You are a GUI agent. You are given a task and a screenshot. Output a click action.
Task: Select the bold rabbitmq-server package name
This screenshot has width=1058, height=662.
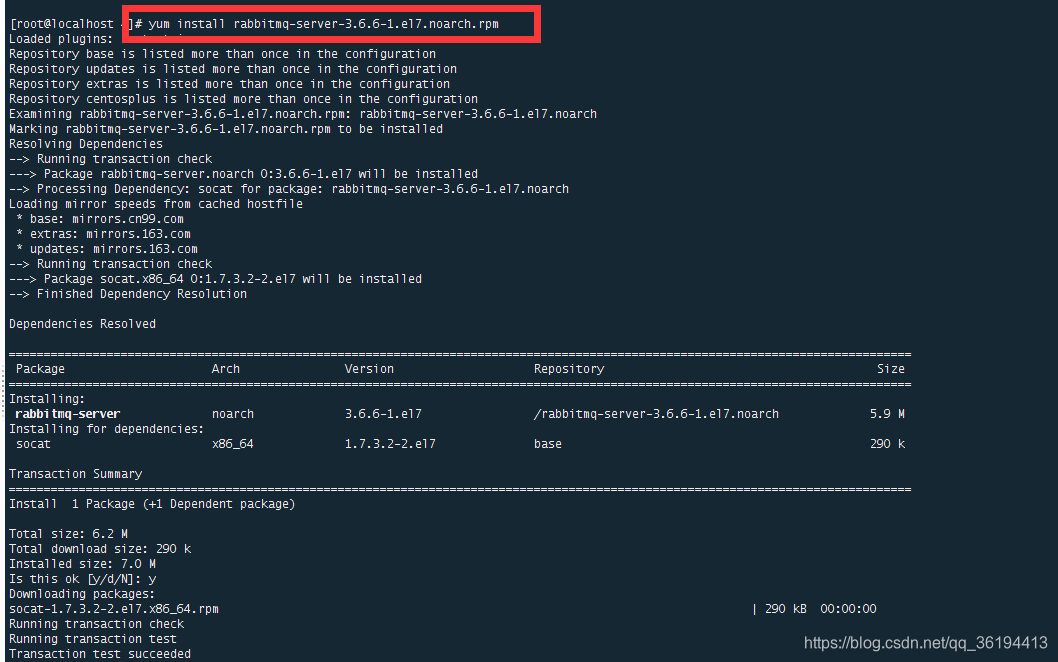point(67,414)
